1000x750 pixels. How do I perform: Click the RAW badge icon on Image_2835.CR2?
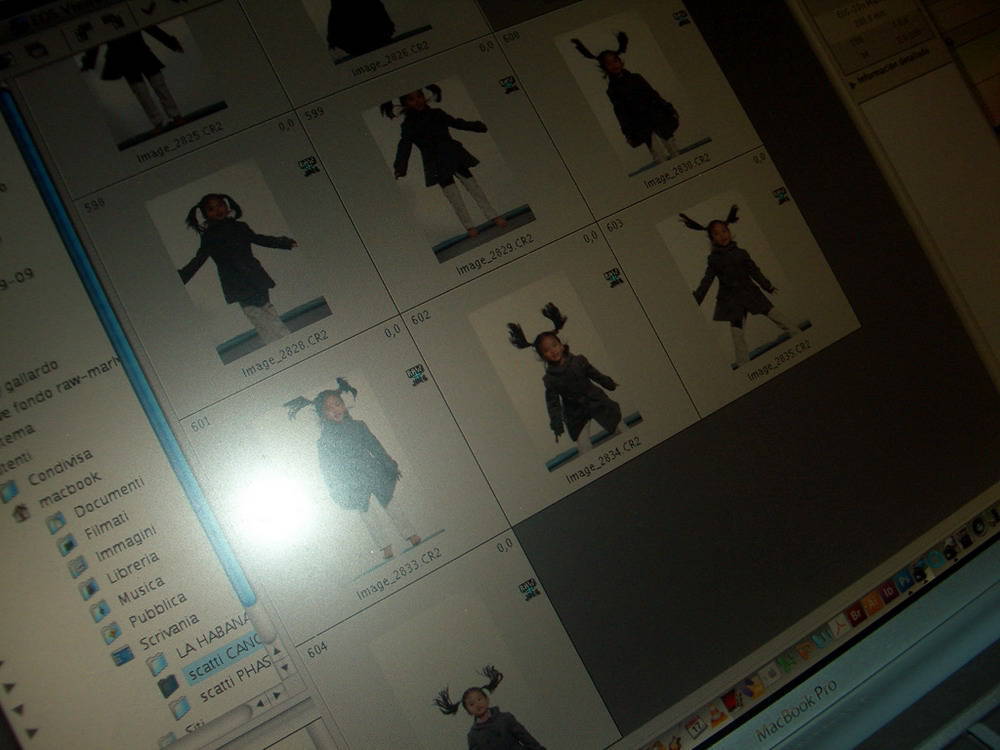(x=781, y=195)
